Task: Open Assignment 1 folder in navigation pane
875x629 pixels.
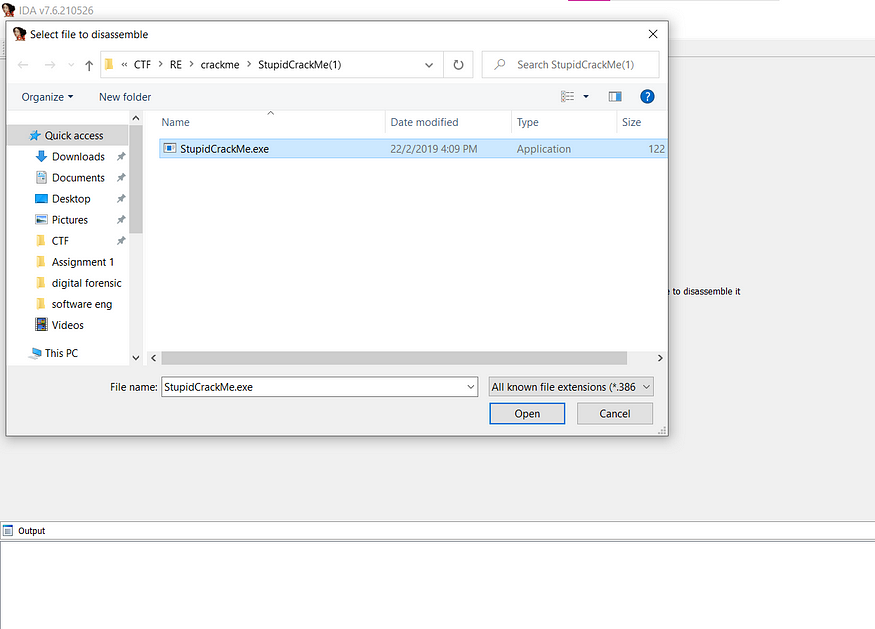Action: click(83, 262)
